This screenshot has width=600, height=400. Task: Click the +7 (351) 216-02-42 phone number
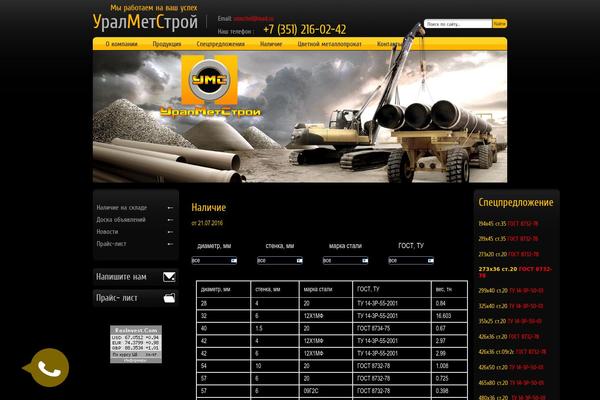pyautogui.click(x=305, y=29)
